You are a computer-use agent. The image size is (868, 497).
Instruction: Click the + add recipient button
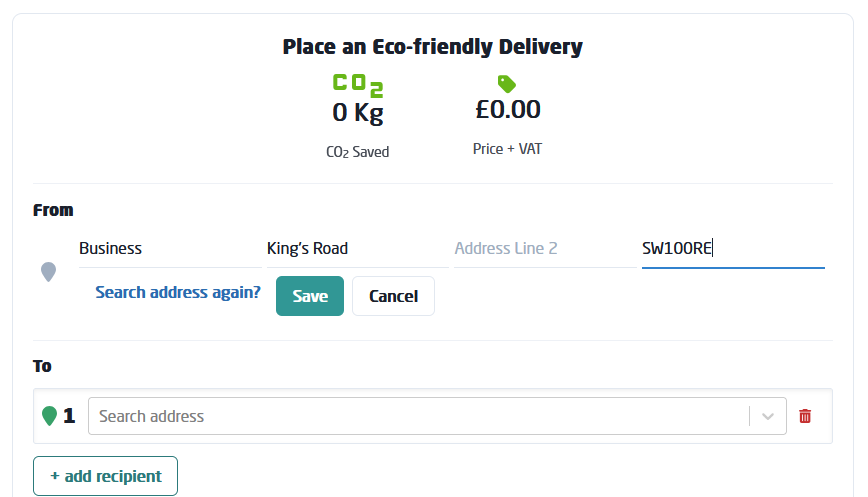[x=105, y=476]
